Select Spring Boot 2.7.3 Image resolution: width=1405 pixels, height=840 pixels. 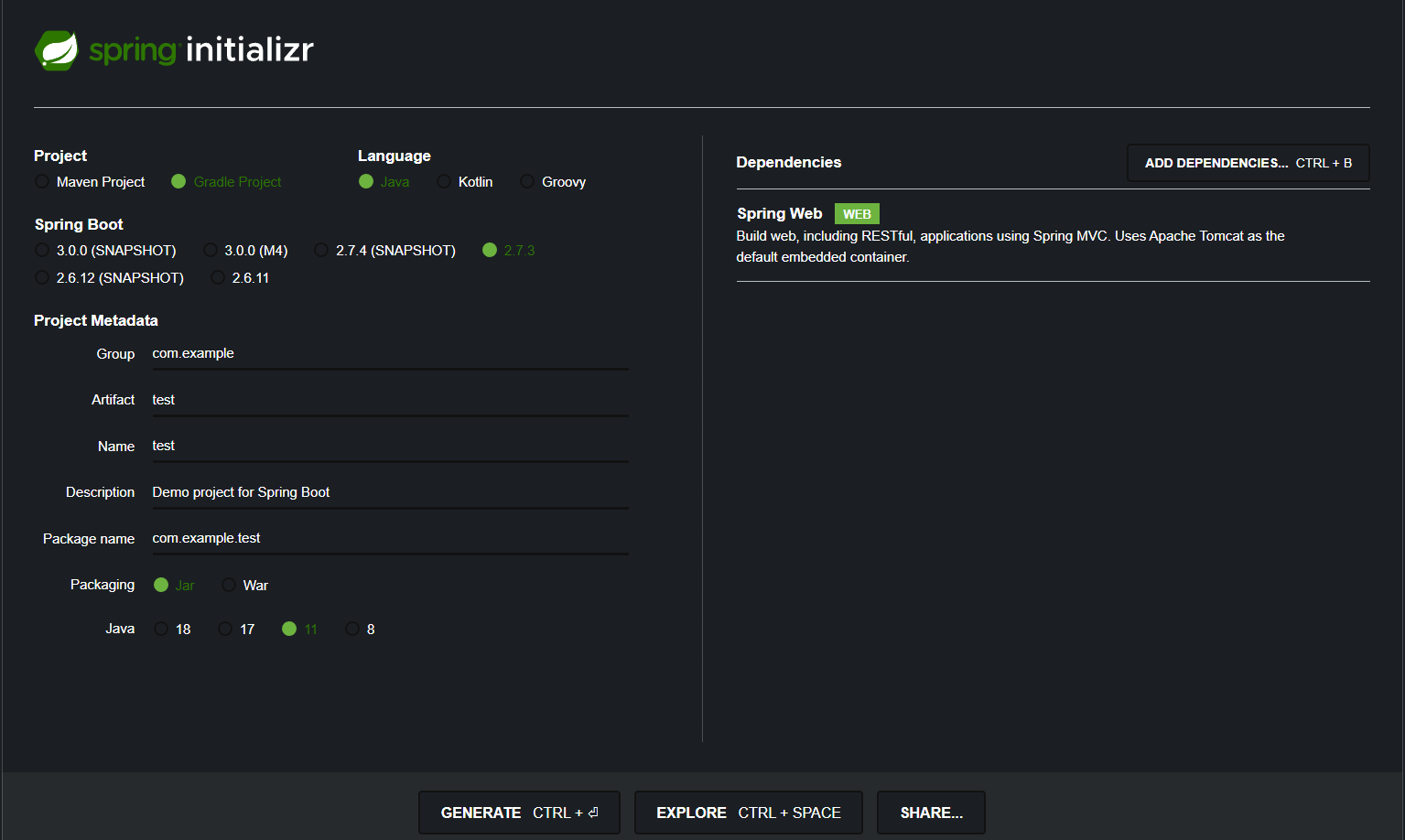490,250
